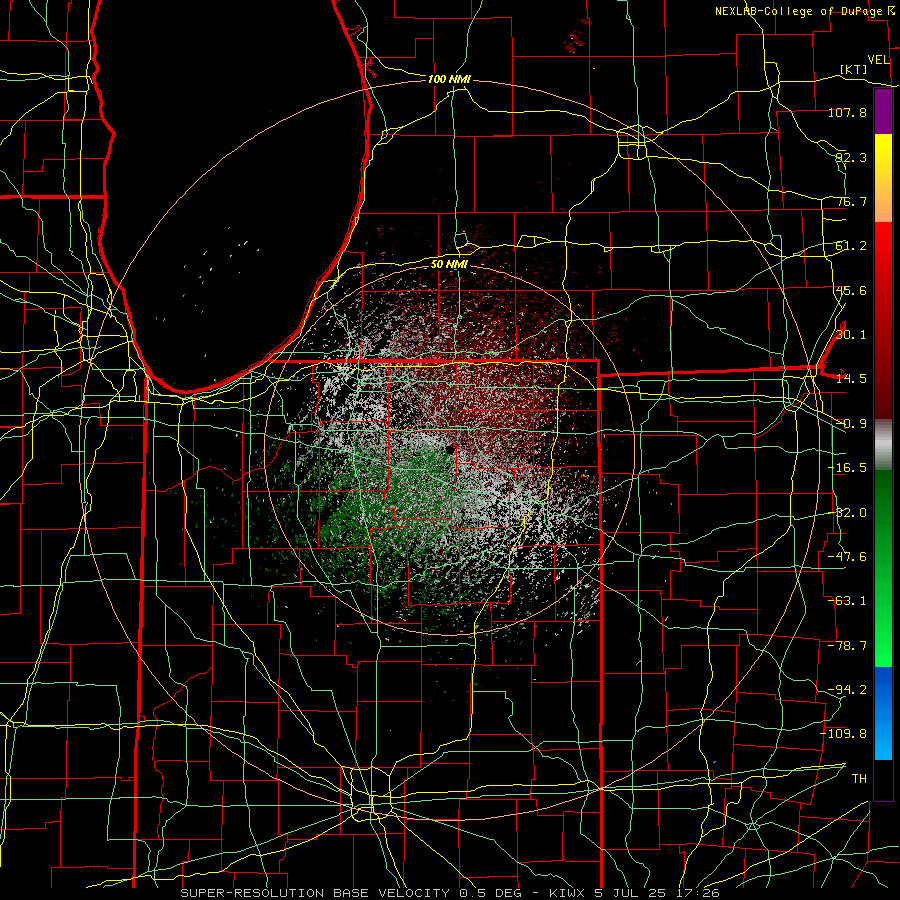Select the -78.7 velocity scale value
This screenshot has width=900, height=900.
click(x=847, y=646)
